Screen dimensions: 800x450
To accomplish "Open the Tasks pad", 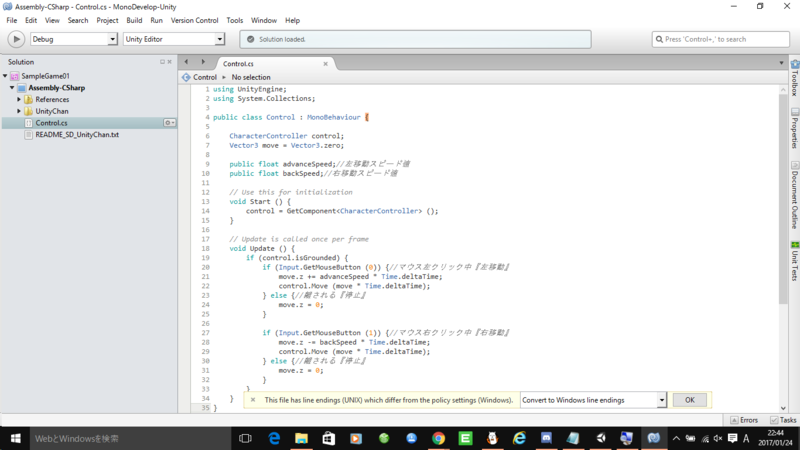I will coord(783,420).
